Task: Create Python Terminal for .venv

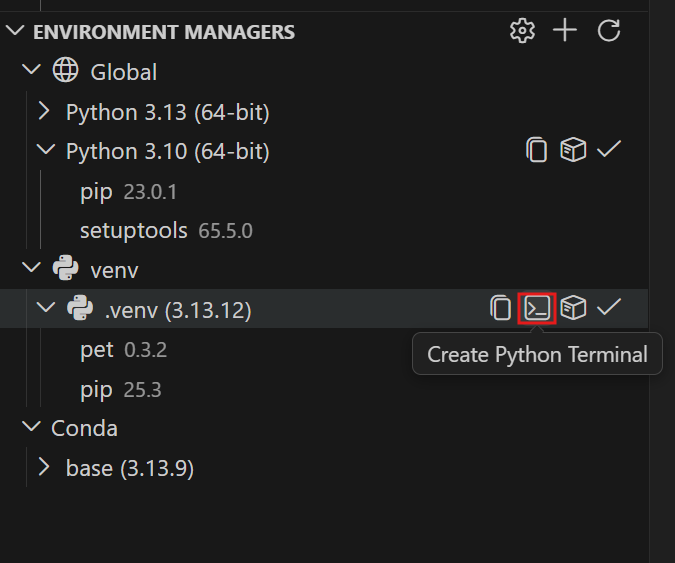Action: pyautogui.click(x=538, y=308)
